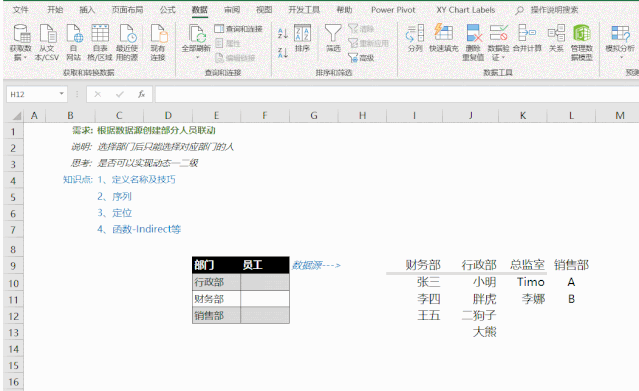Image resolution: width=639 pixels, height=391 pixels.
Task: Select the cell containing 李娜
Action: (x=523, y=299)
